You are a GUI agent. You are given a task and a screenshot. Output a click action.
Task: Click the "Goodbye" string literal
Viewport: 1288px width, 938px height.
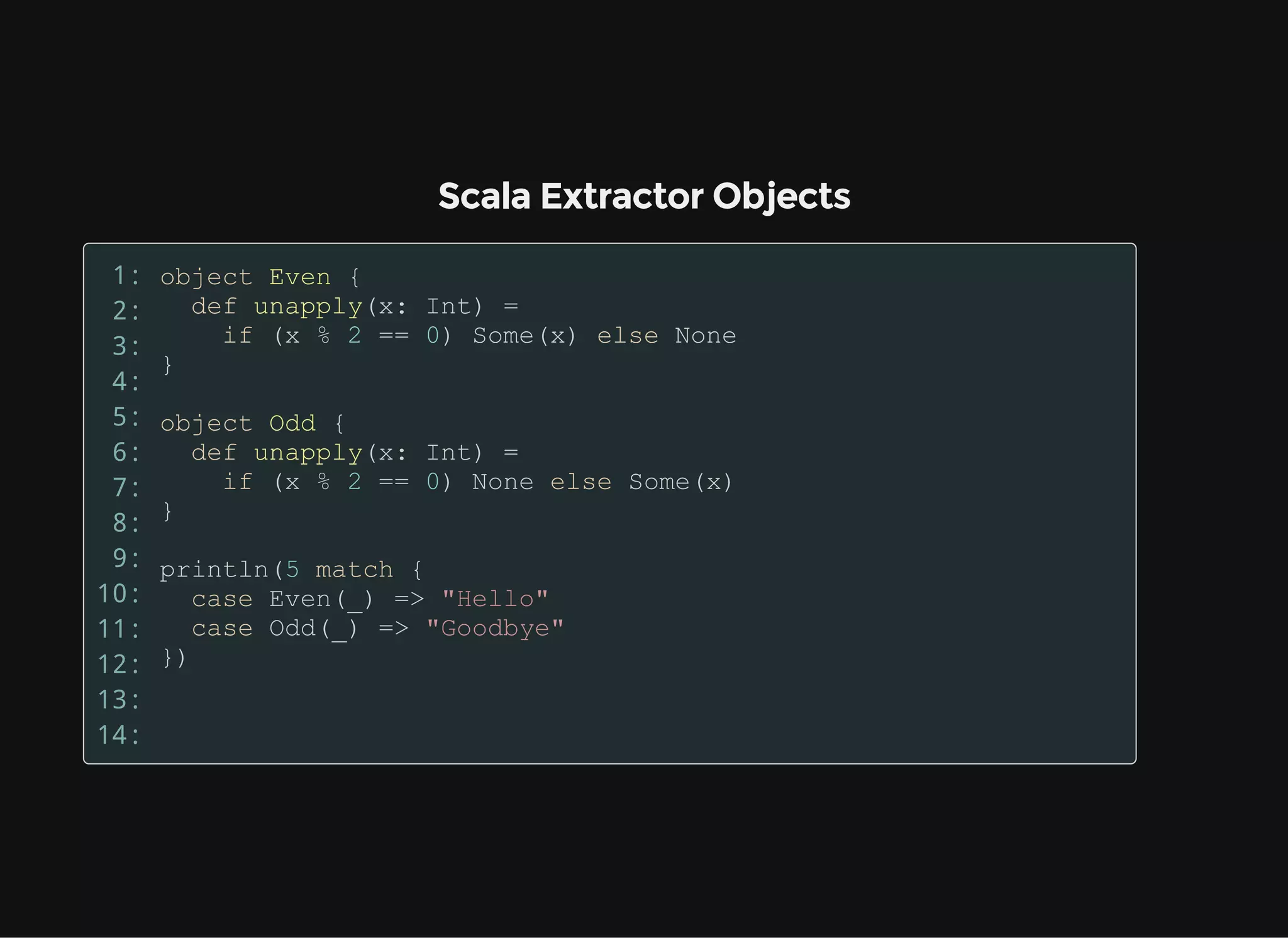[x=495, y=628]
